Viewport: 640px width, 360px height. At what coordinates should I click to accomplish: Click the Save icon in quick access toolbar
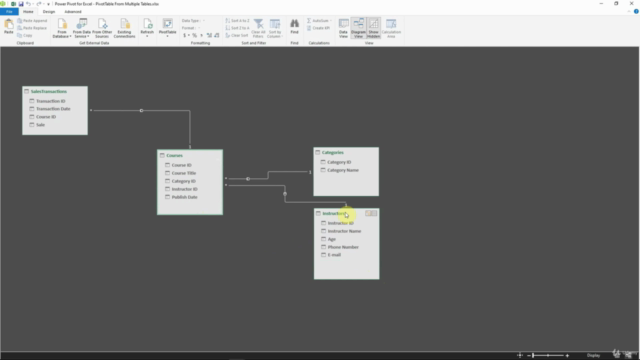pos(21,4)
